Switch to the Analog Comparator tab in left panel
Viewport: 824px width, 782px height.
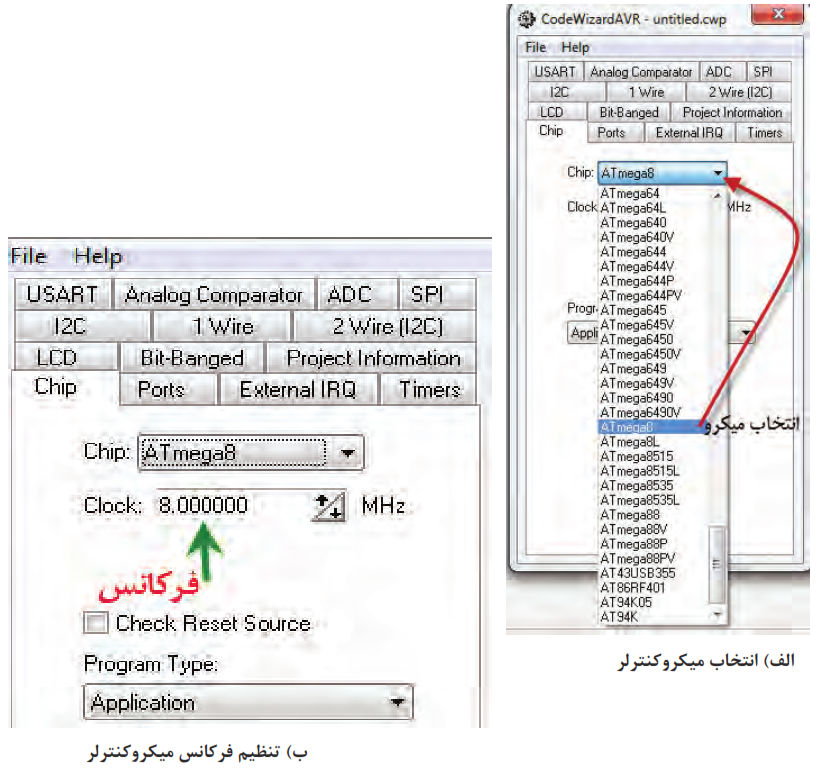(x=214, y=294)
